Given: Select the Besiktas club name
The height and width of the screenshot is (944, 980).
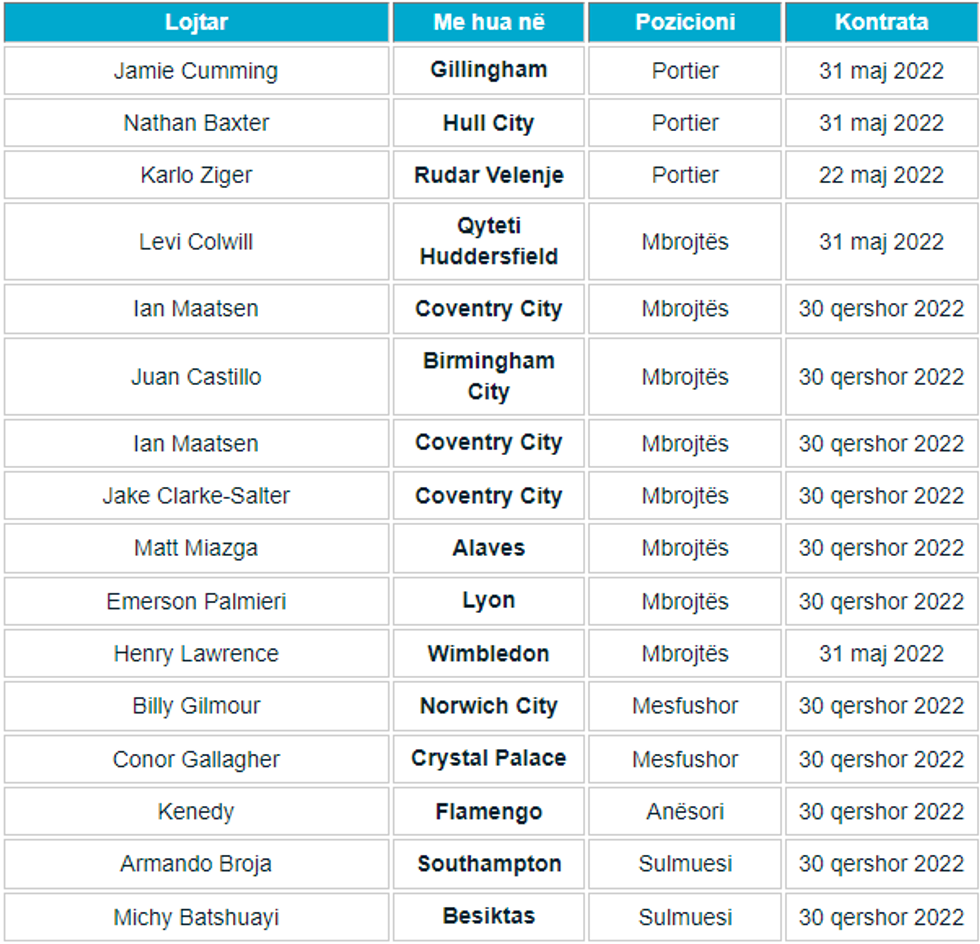Looking at the screenshot, I should pos(489,915).
